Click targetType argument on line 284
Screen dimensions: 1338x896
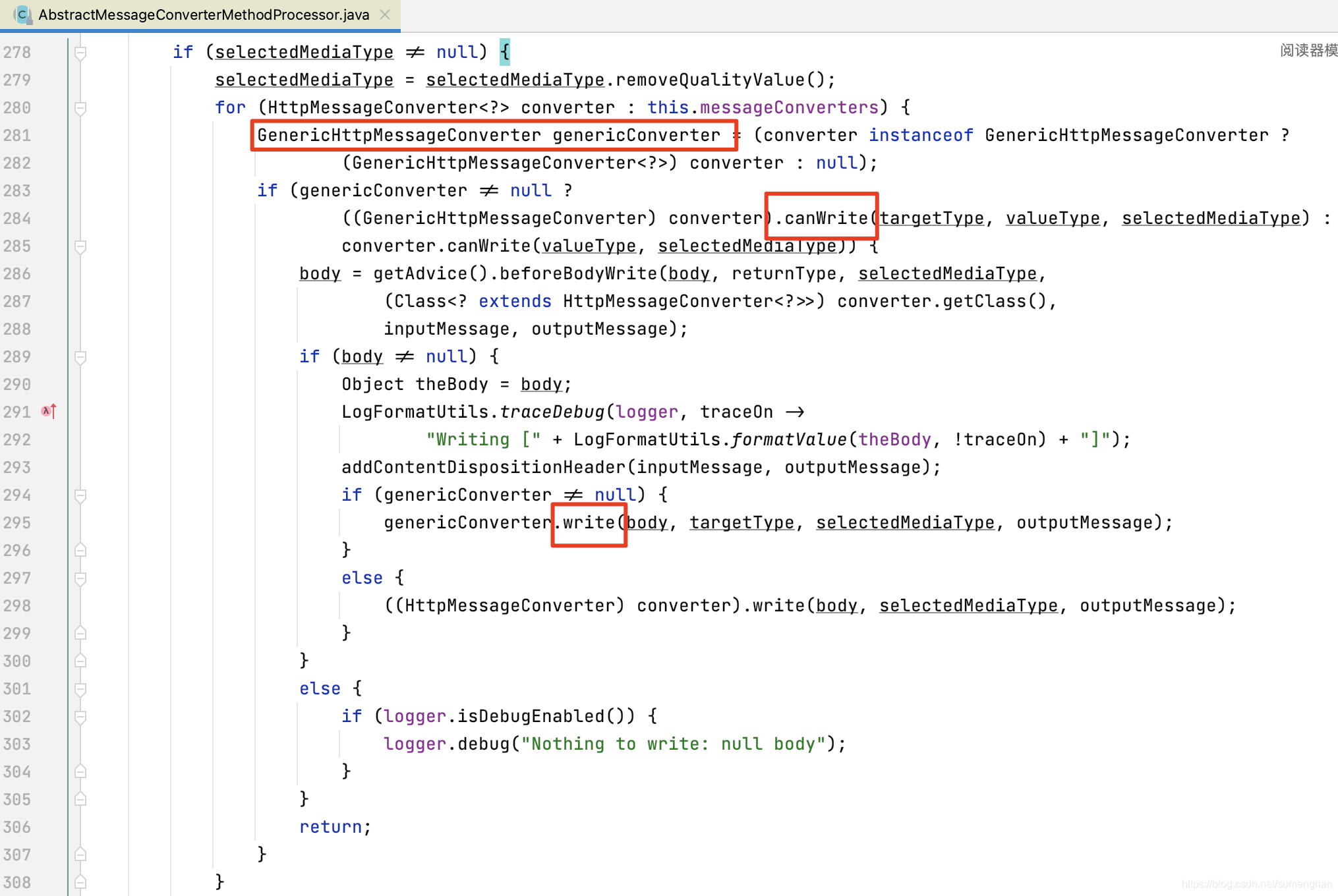(x=932, y=218)
